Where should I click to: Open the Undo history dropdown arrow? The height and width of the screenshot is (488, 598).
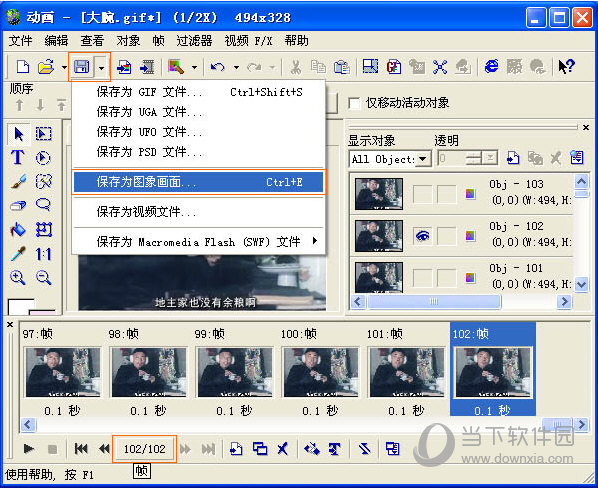236,67
